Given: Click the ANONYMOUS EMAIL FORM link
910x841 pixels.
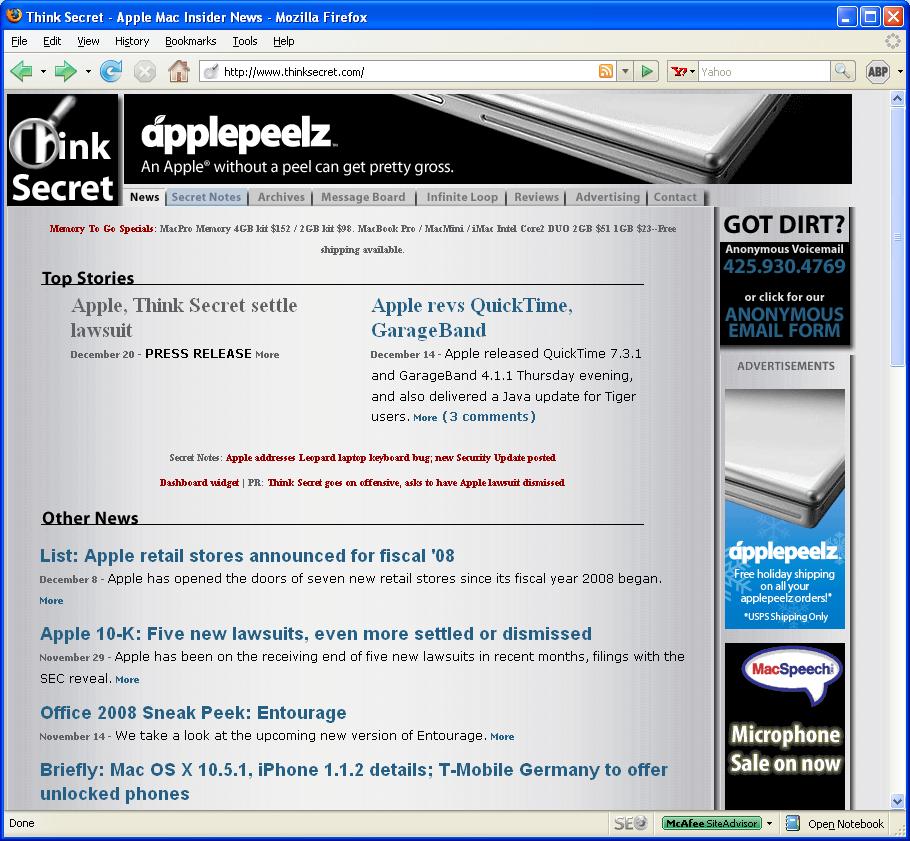Looking at the screenshot, I should click(784, 322).
